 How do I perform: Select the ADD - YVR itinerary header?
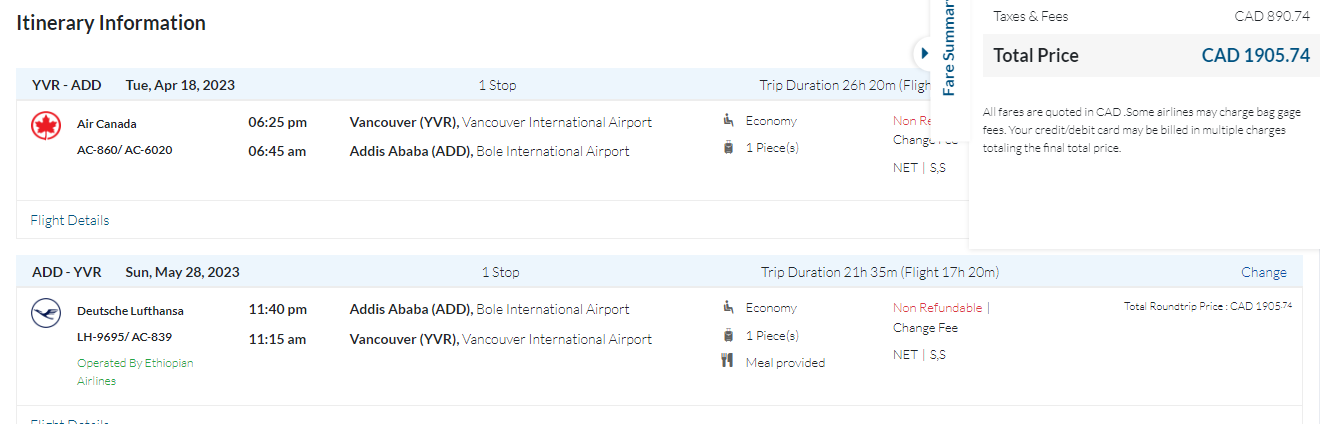pos(66,272)
